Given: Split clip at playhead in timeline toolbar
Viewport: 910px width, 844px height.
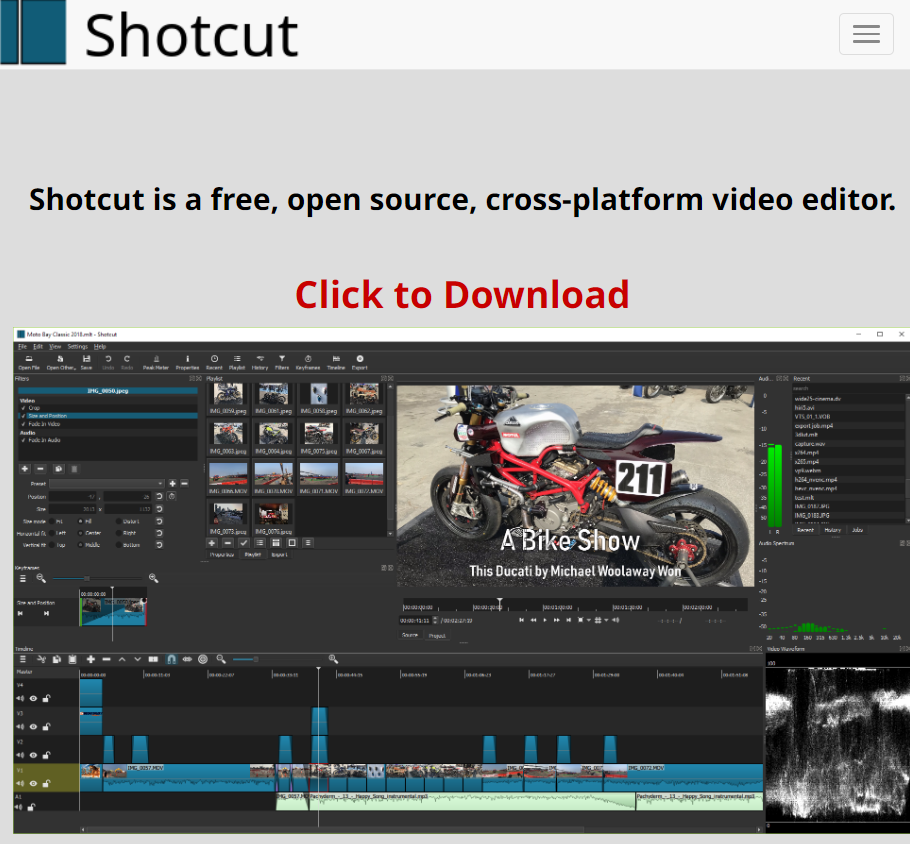Looking at the screenshot, I should coord(153,659).
